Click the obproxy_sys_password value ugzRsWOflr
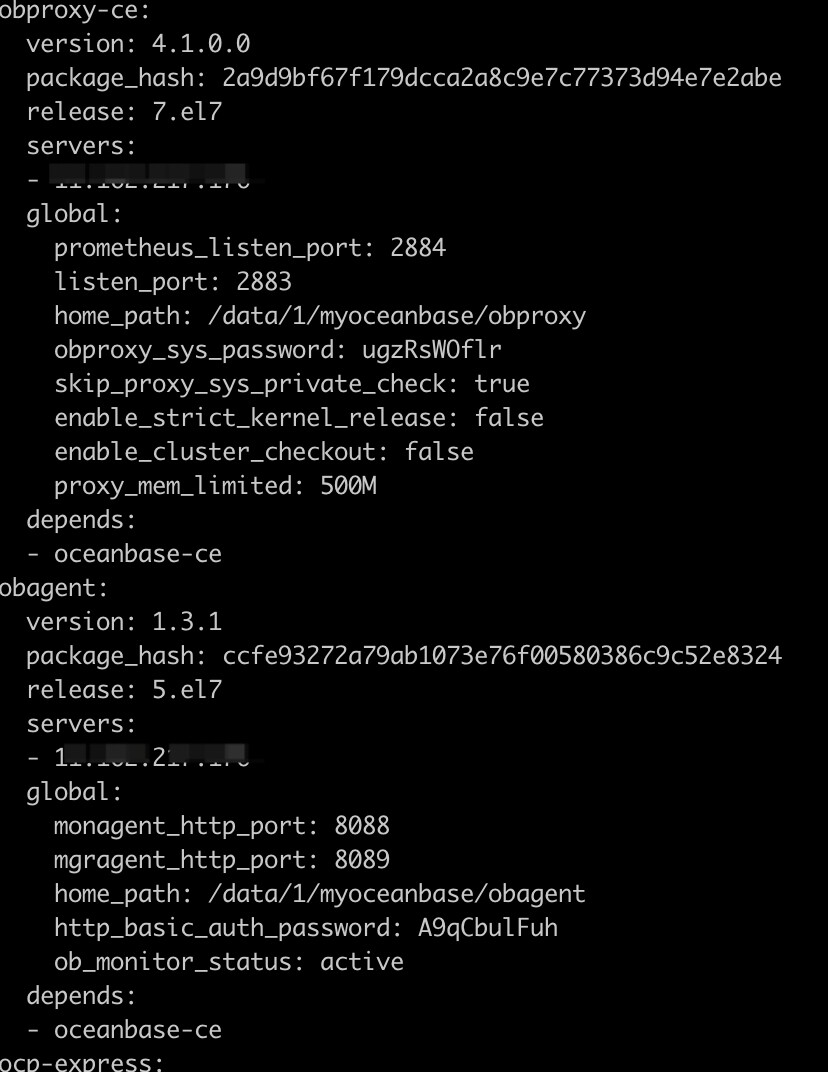The image size is (828, 1072). pyautogui.click(x=431, y=350)
